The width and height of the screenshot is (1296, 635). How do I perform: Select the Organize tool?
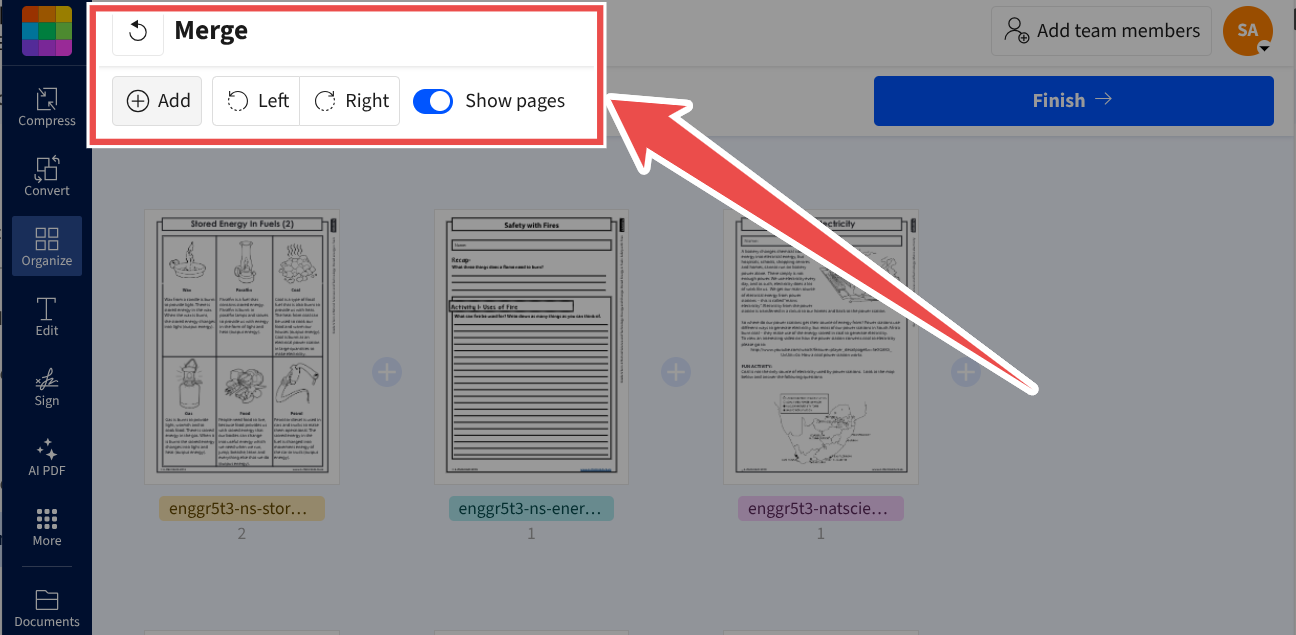click(x=46, y=246)
